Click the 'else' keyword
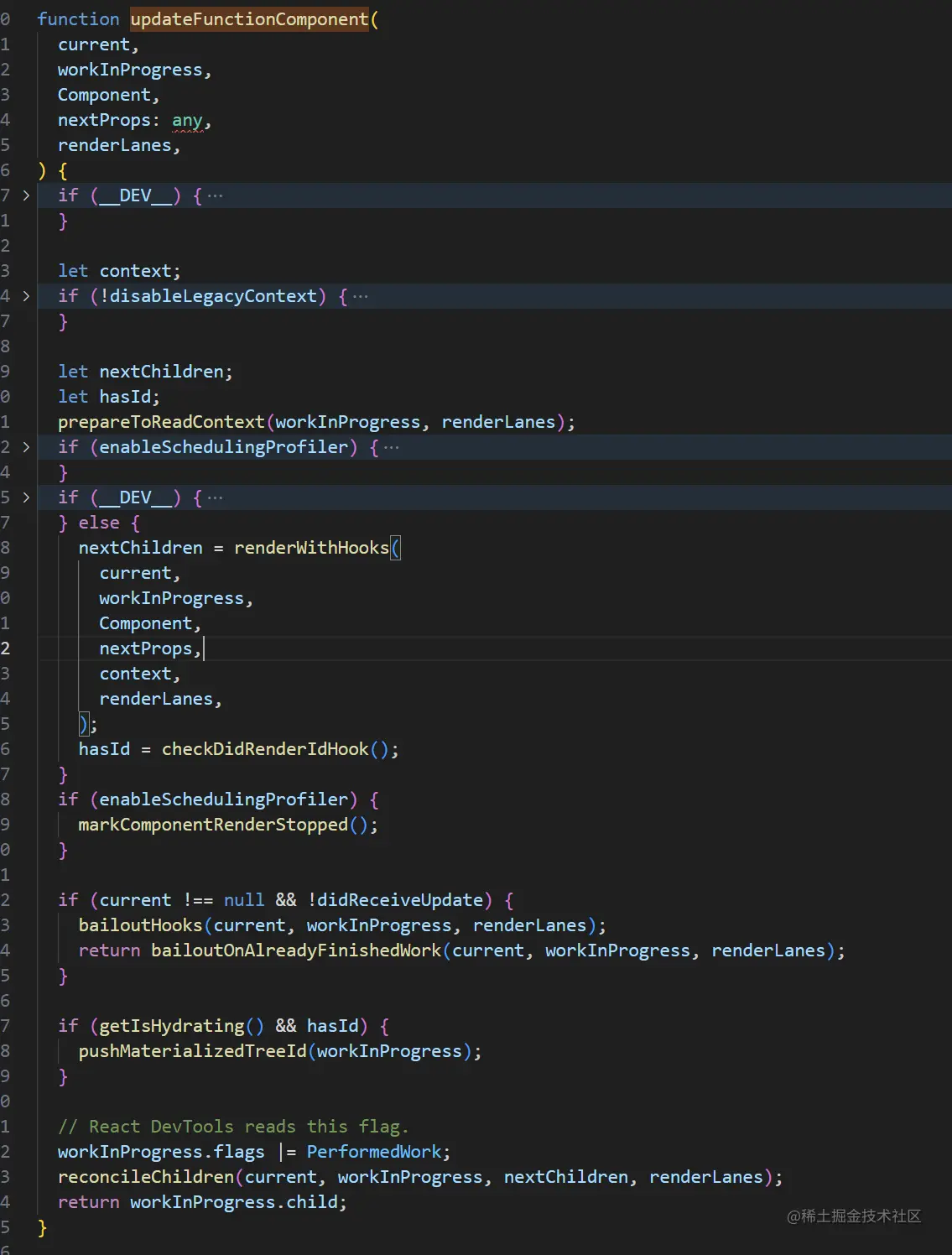 coord(99,523)
